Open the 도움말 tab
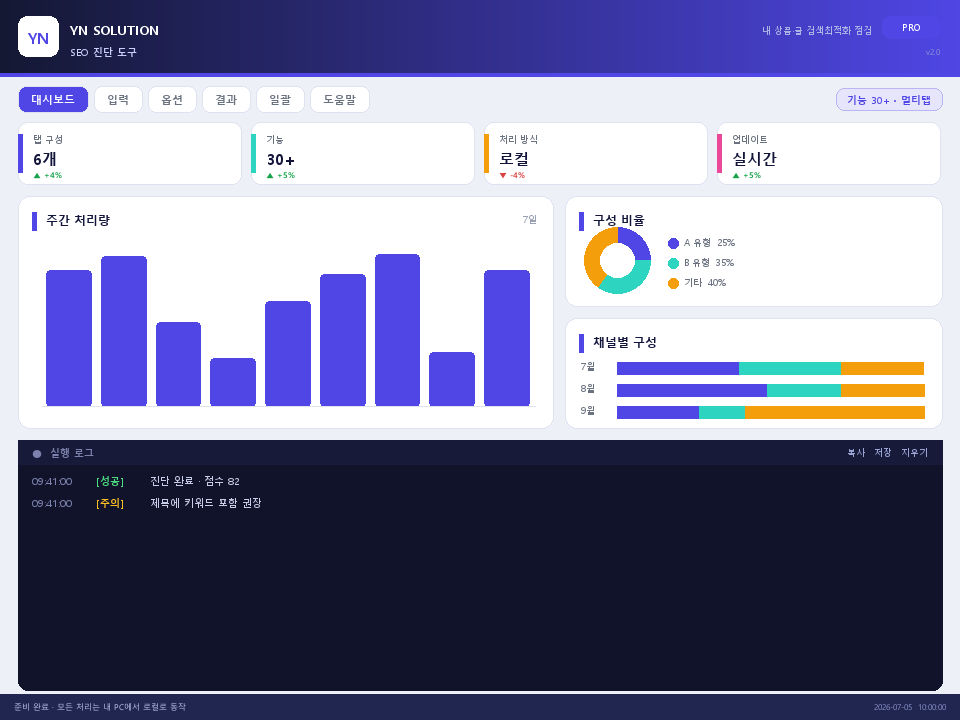 tap(340, 99)
